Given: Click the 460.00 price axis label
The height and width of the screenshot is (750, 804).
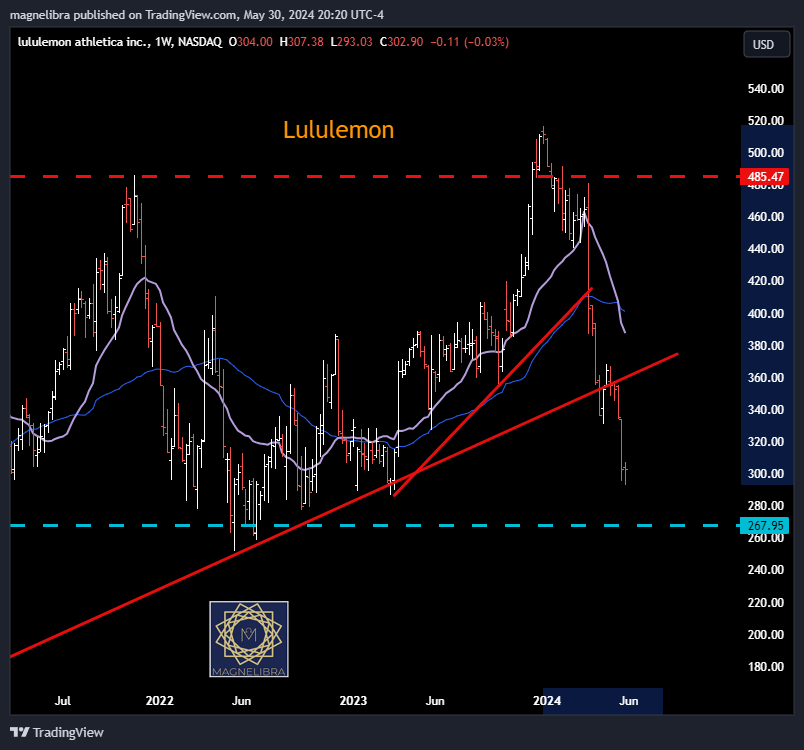Looking at the screenshot, I should 766,217.
